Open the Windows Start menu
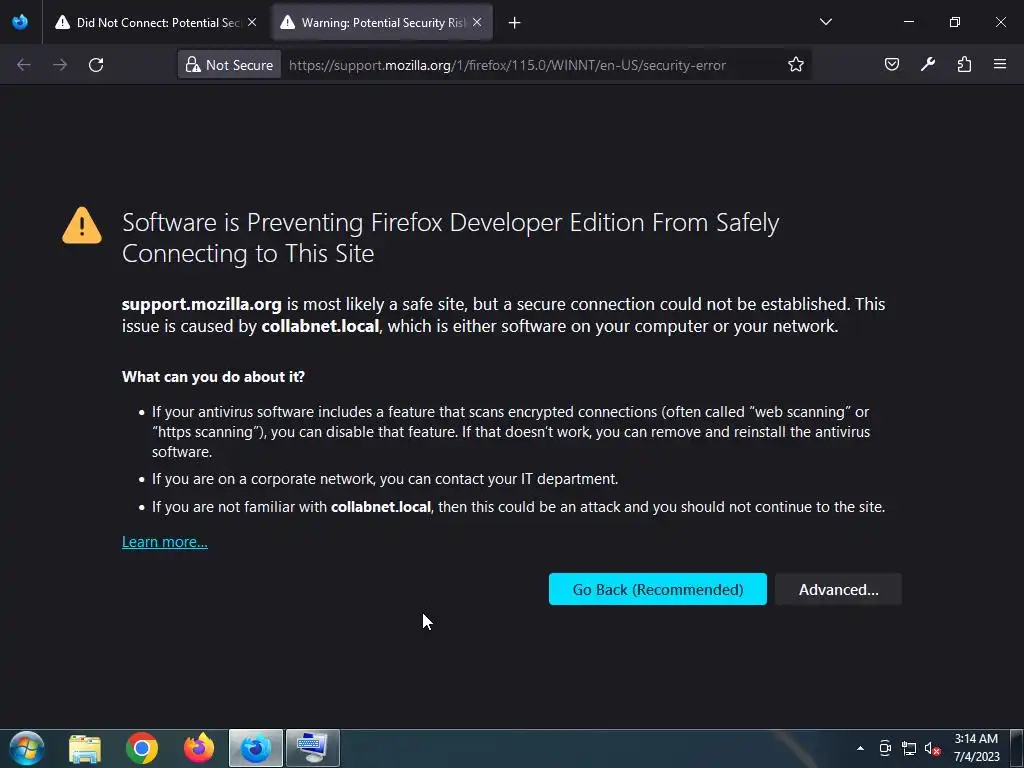 27,748
